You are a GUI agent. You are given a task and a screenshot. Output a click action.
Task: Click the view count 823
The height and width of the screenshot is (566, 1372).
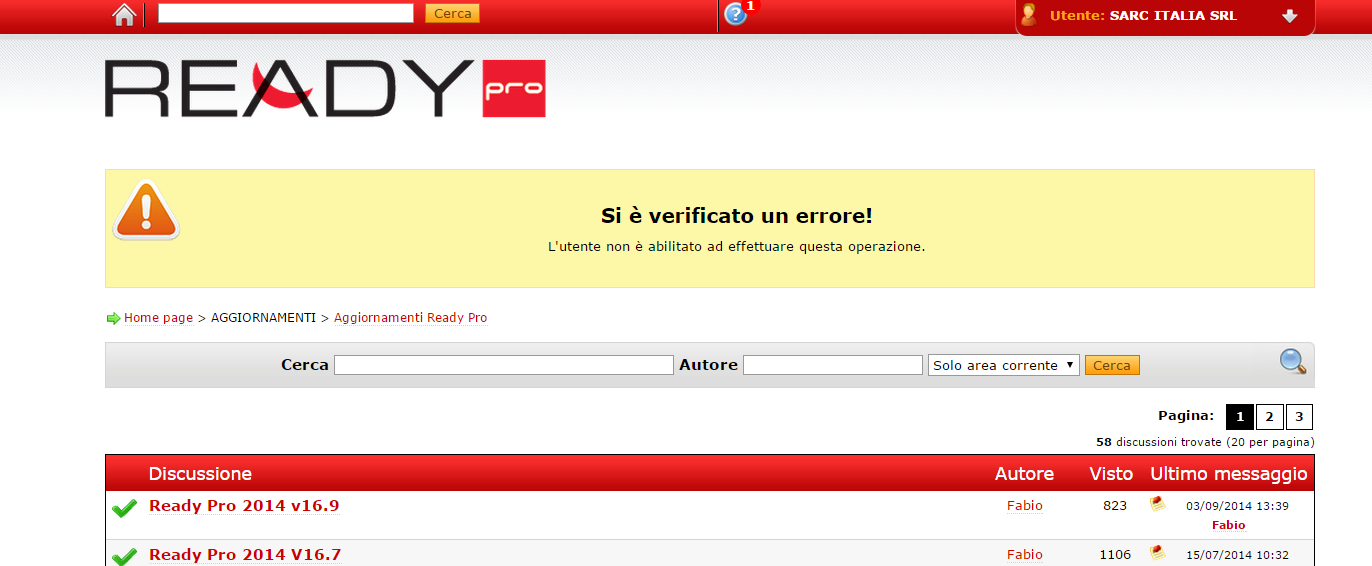click(1115, 506)
